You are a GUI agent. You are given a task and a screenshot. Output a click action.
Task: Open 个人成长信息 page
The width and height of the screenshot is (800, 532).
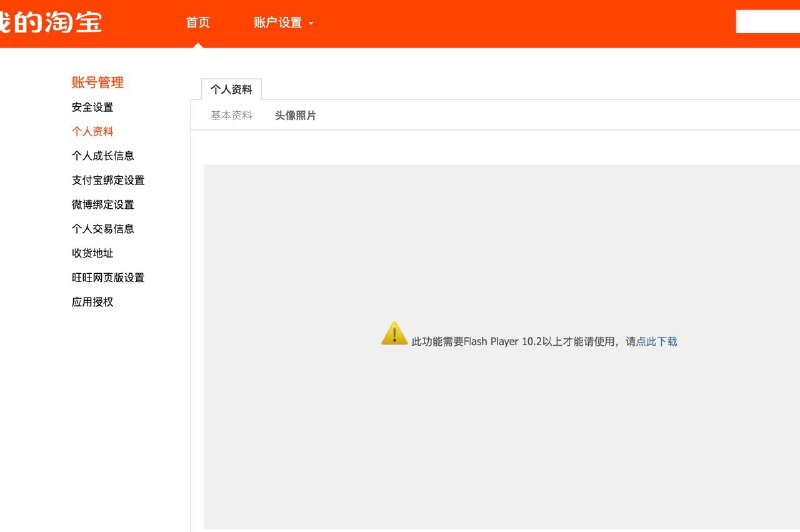click(x=103, y=156)
